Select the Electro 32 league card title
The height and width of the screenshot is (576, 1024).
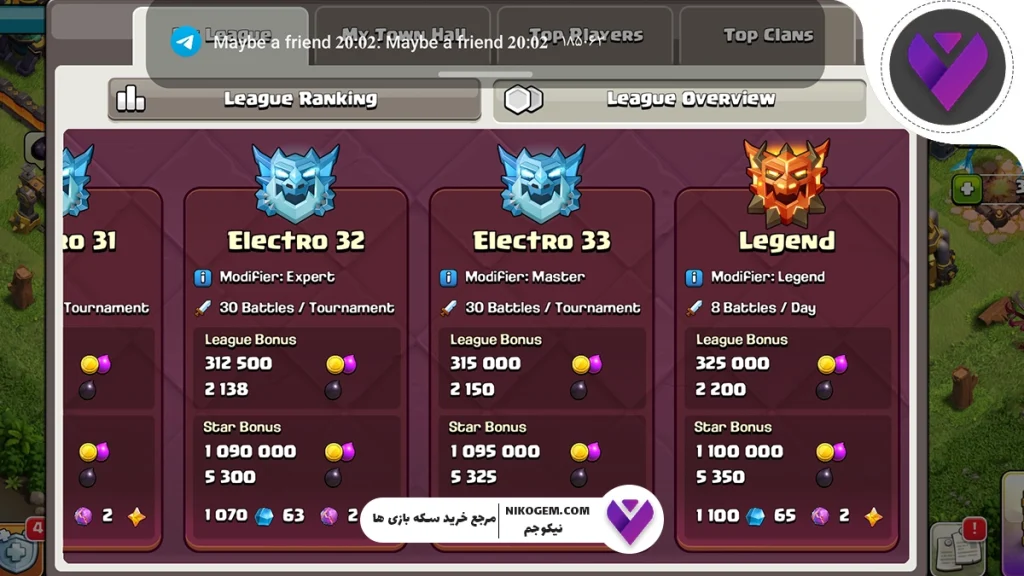pos(296,241)
